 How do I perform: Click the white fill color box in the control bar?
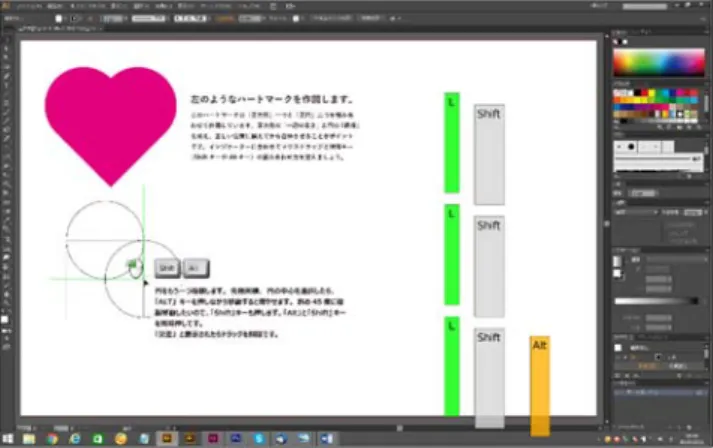[x=59, y=19]
